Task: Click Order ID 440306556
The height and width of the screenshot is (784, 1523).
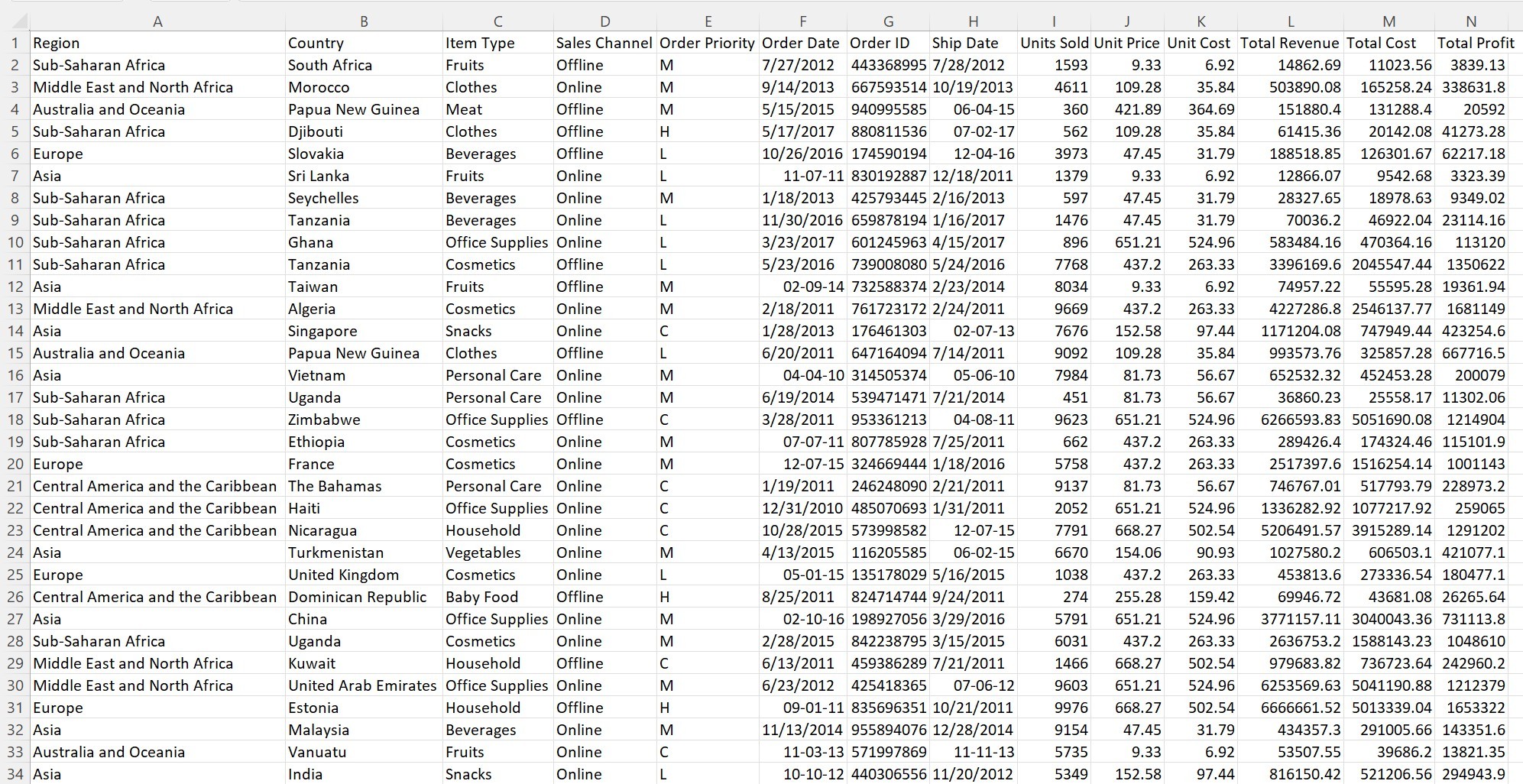Action: pos(888,773)
